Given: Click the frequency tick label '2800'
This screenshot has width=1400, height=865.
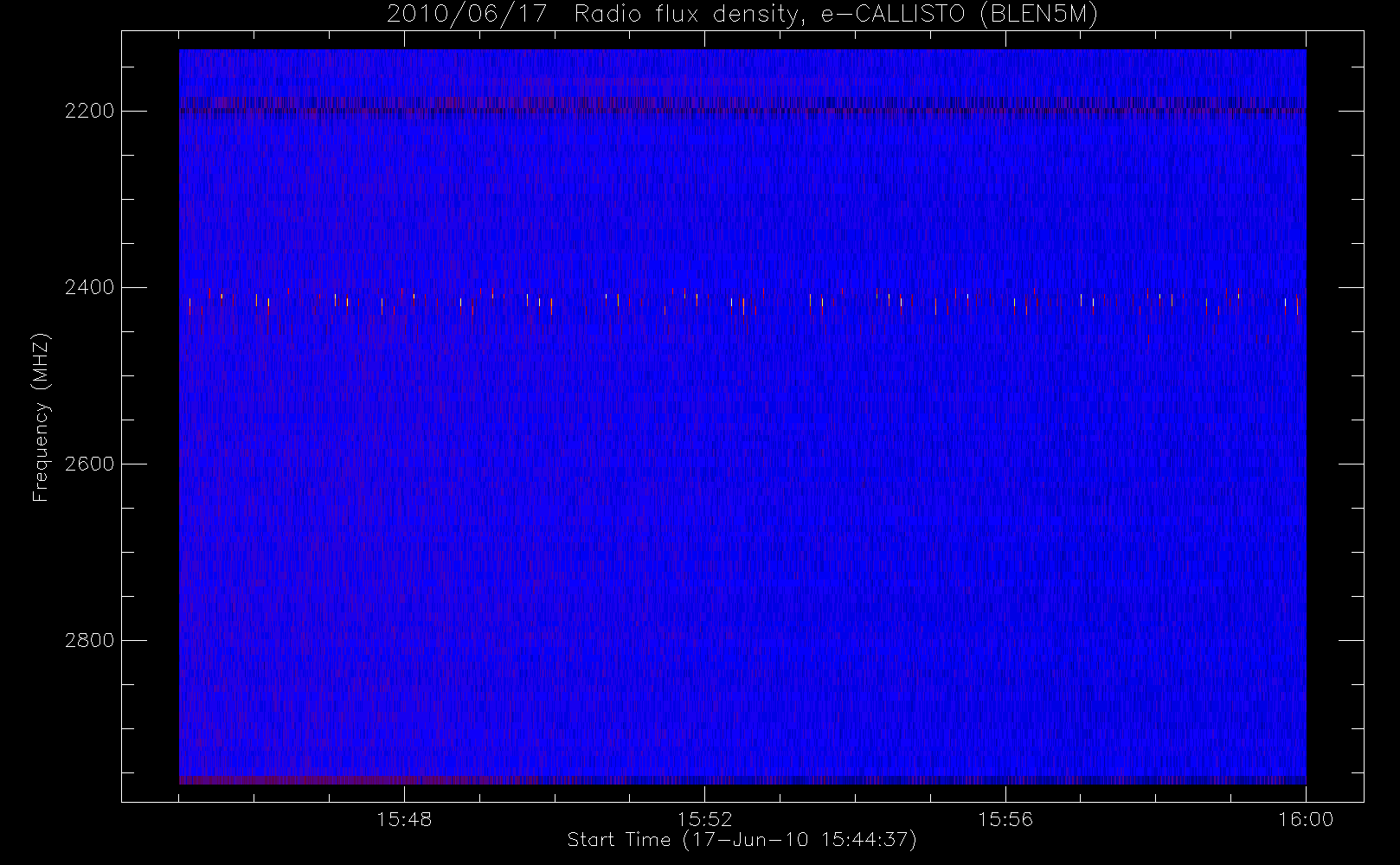Looking at the screenshot, I should [90, 640].
